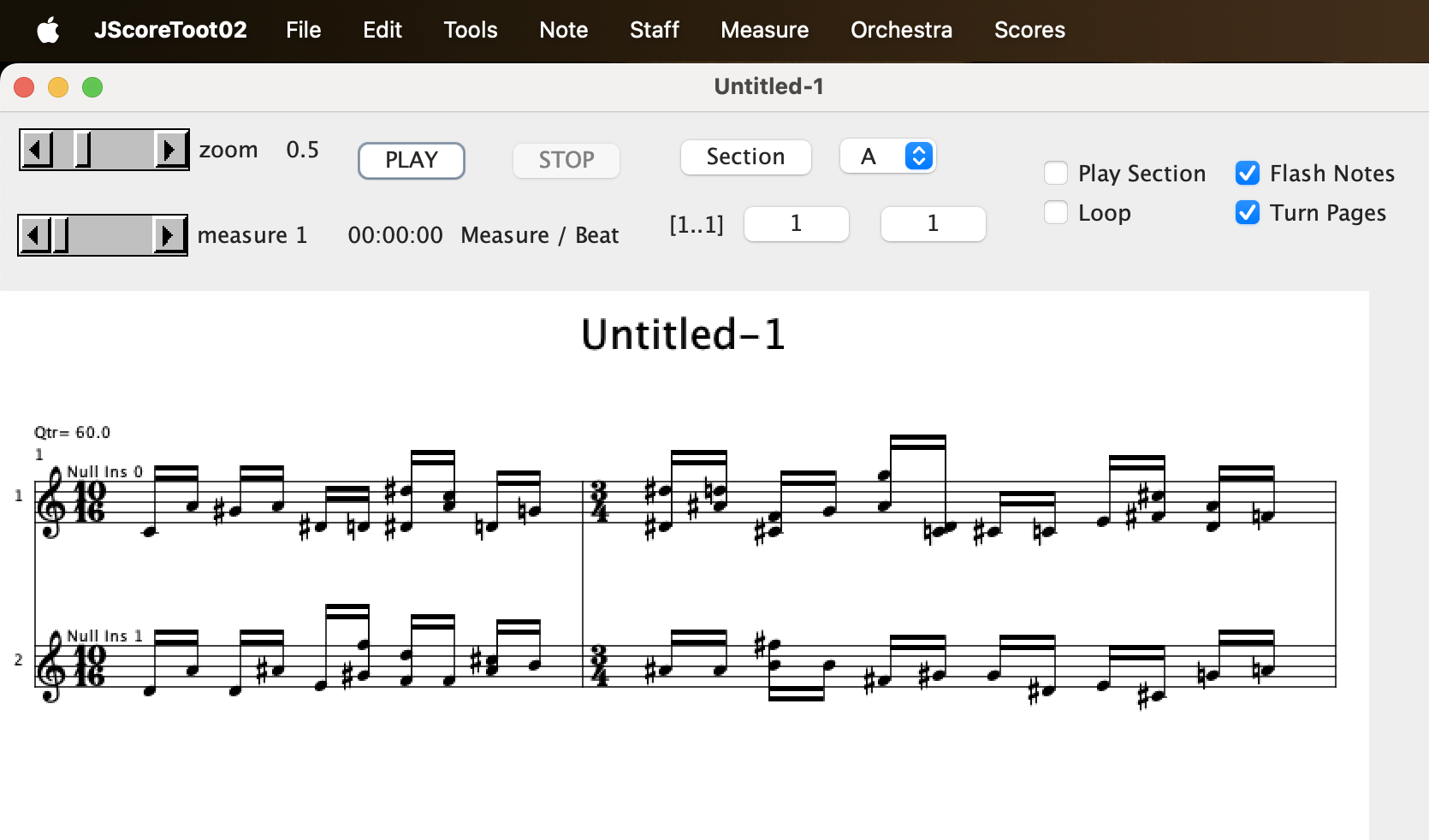Click the Qtr= 60.0 tempo marking
1429x840 pixels.
pyautogui.click(x=73, y=433)
